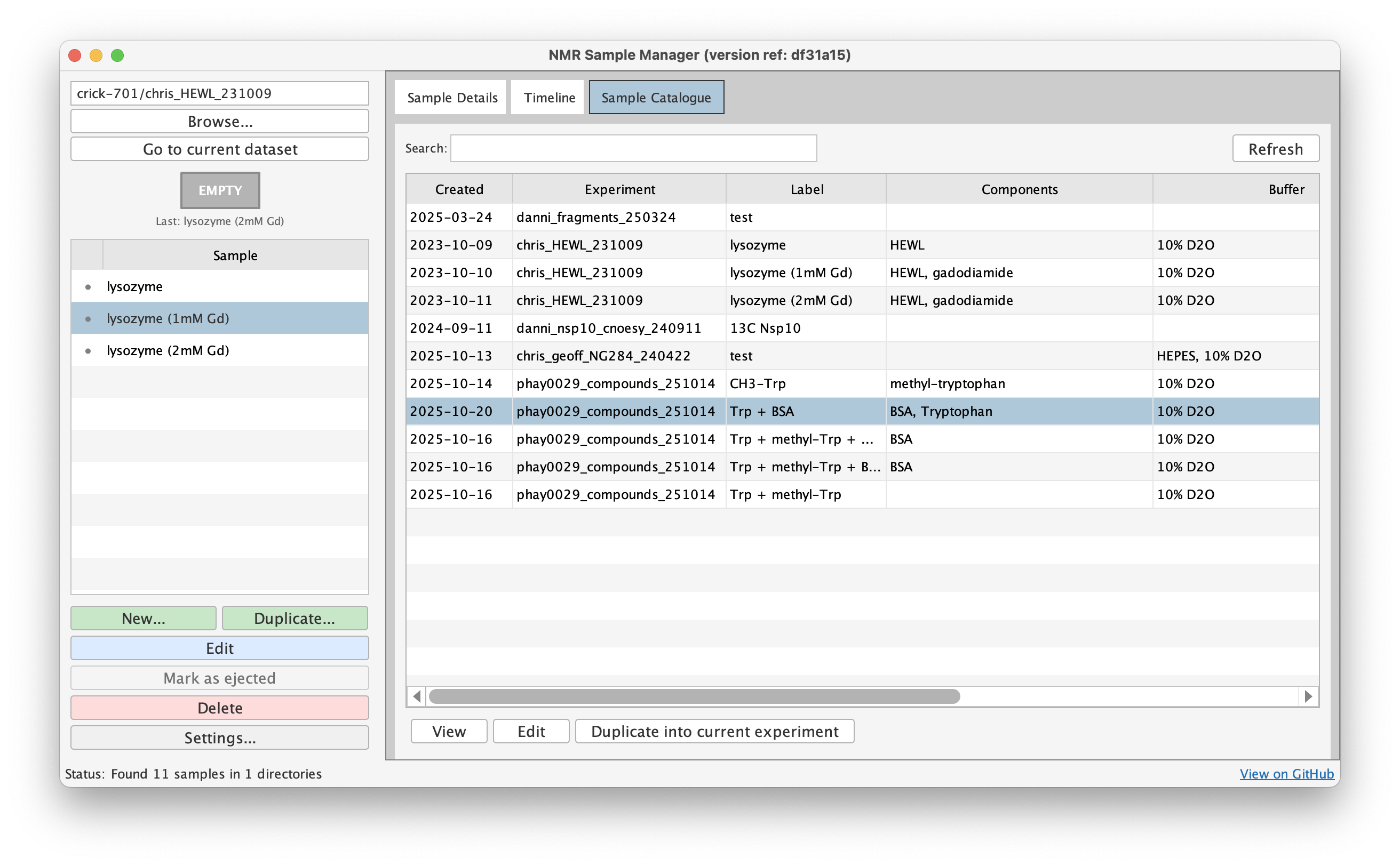Click the EMPTY magnet status indicator
This screenshot has width=1400, height=866.
point(219,190)
